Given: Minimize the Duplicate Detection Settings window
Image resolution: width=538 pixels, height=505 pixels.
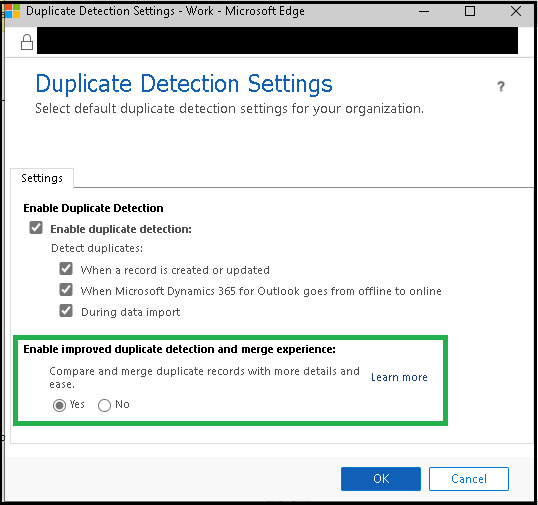Looking at the screenshot, I should [424, 11].
